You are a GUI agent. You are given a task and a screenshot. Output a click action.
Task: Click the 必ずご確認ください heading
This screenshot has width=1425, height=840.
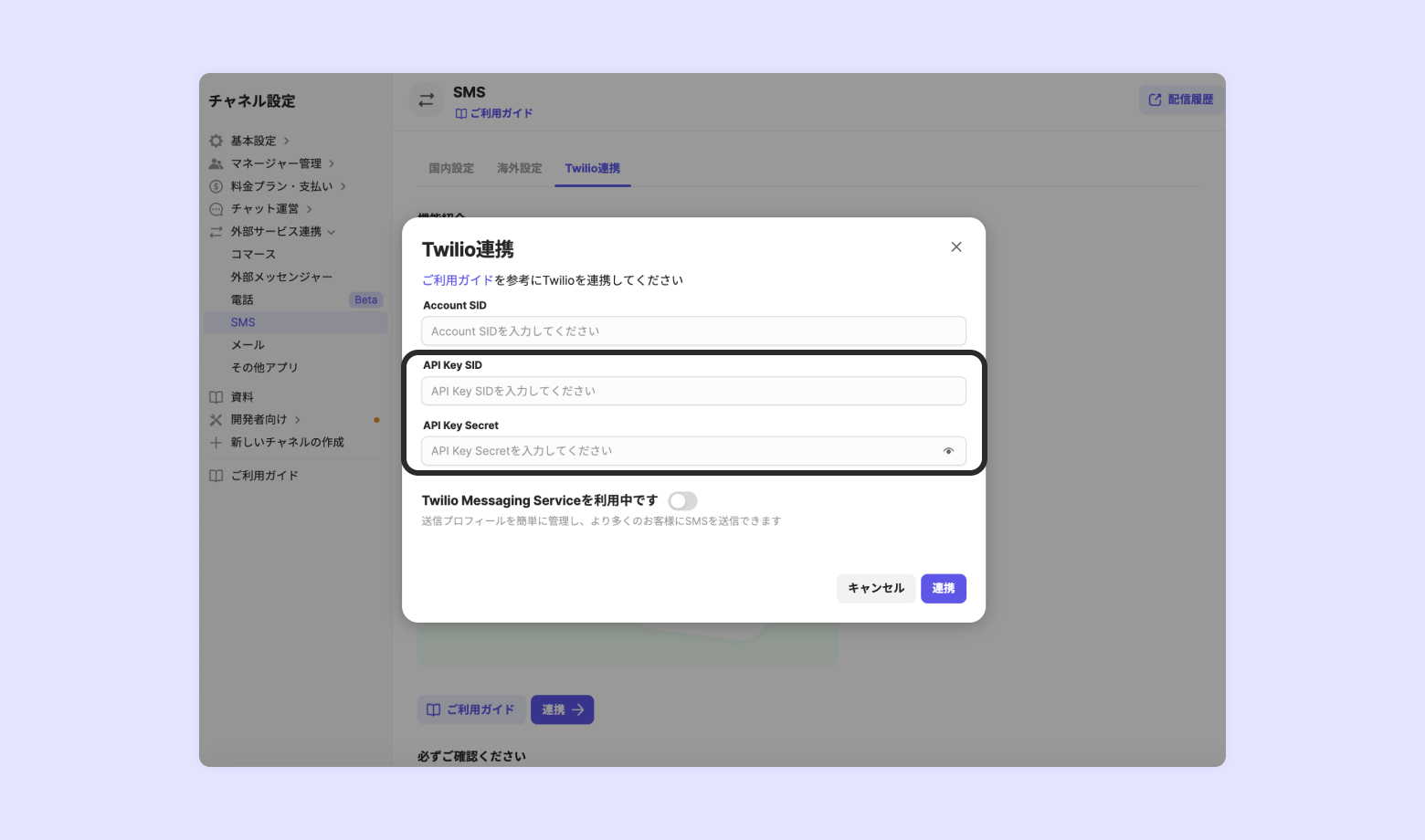471,756
